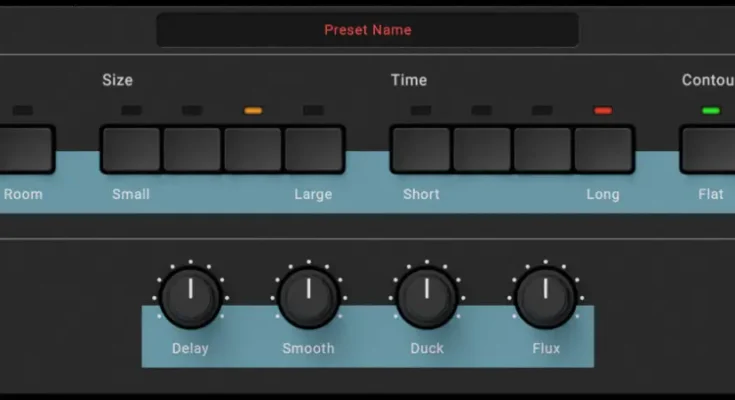The height and width of the screenshot is (400, 735).
Task: Click the Delay knob
Action: click(190, 297)
